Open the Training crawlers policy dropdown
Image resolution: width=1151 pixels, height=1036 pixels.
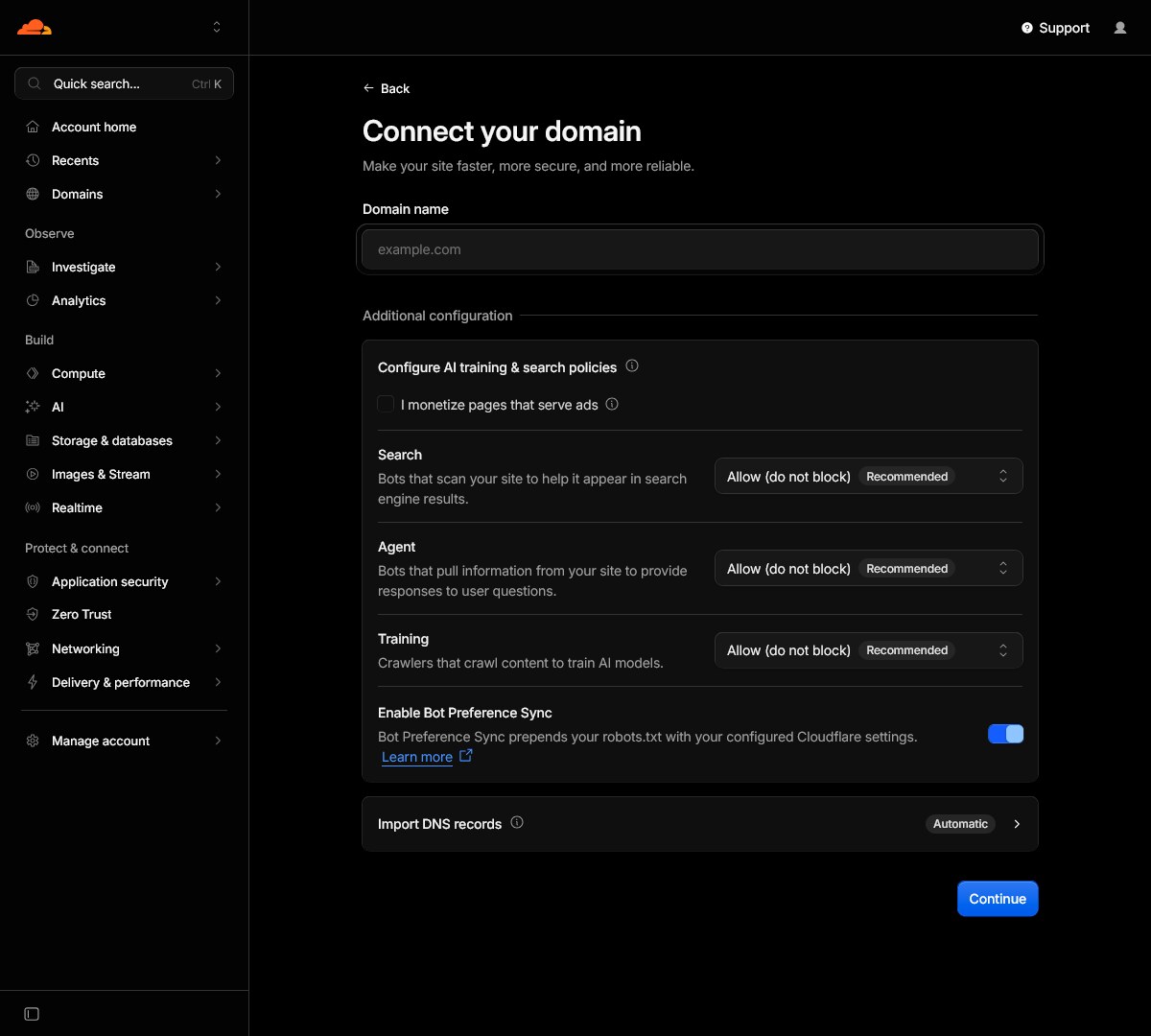(869, 650)
